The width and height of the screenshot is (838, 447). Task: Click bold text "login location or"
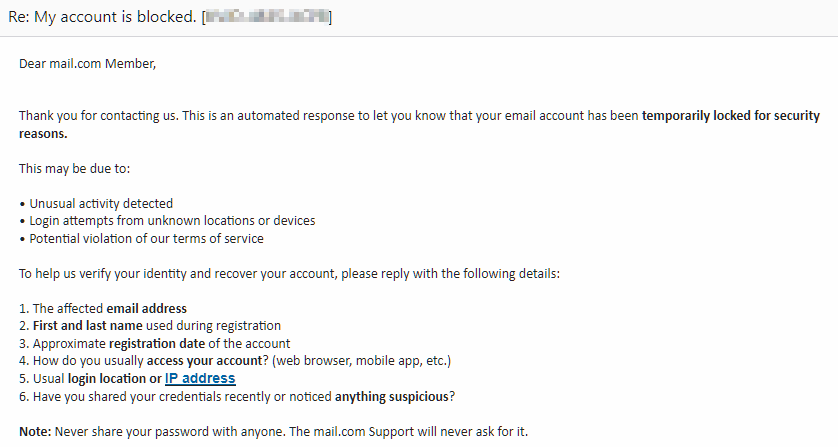coord(114,379)
